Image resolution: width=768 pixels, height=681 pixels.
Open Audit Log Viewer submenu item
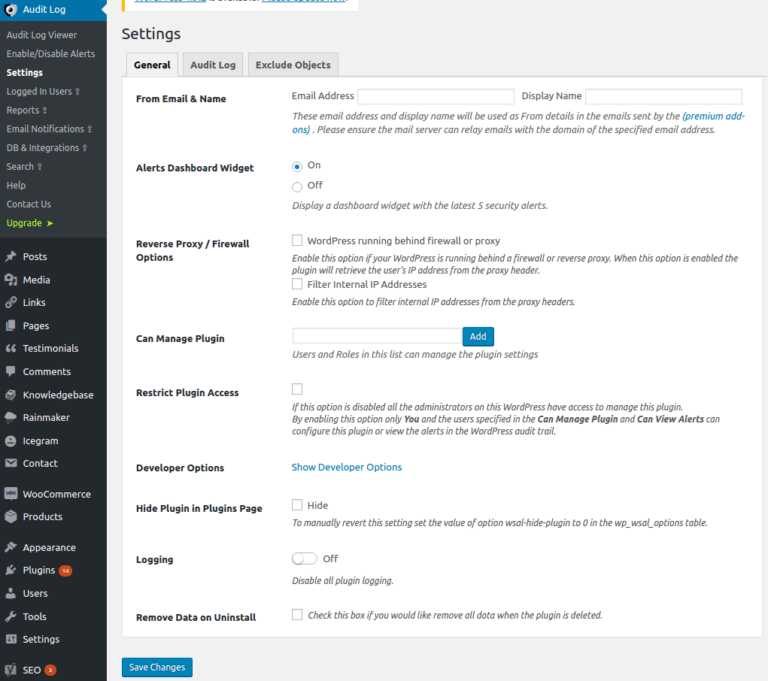point(42,35)
